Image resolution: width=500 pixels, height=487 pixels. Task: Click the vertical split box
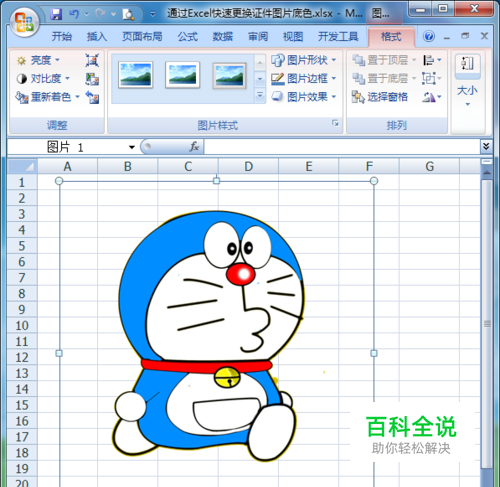(x=487, y=162)
